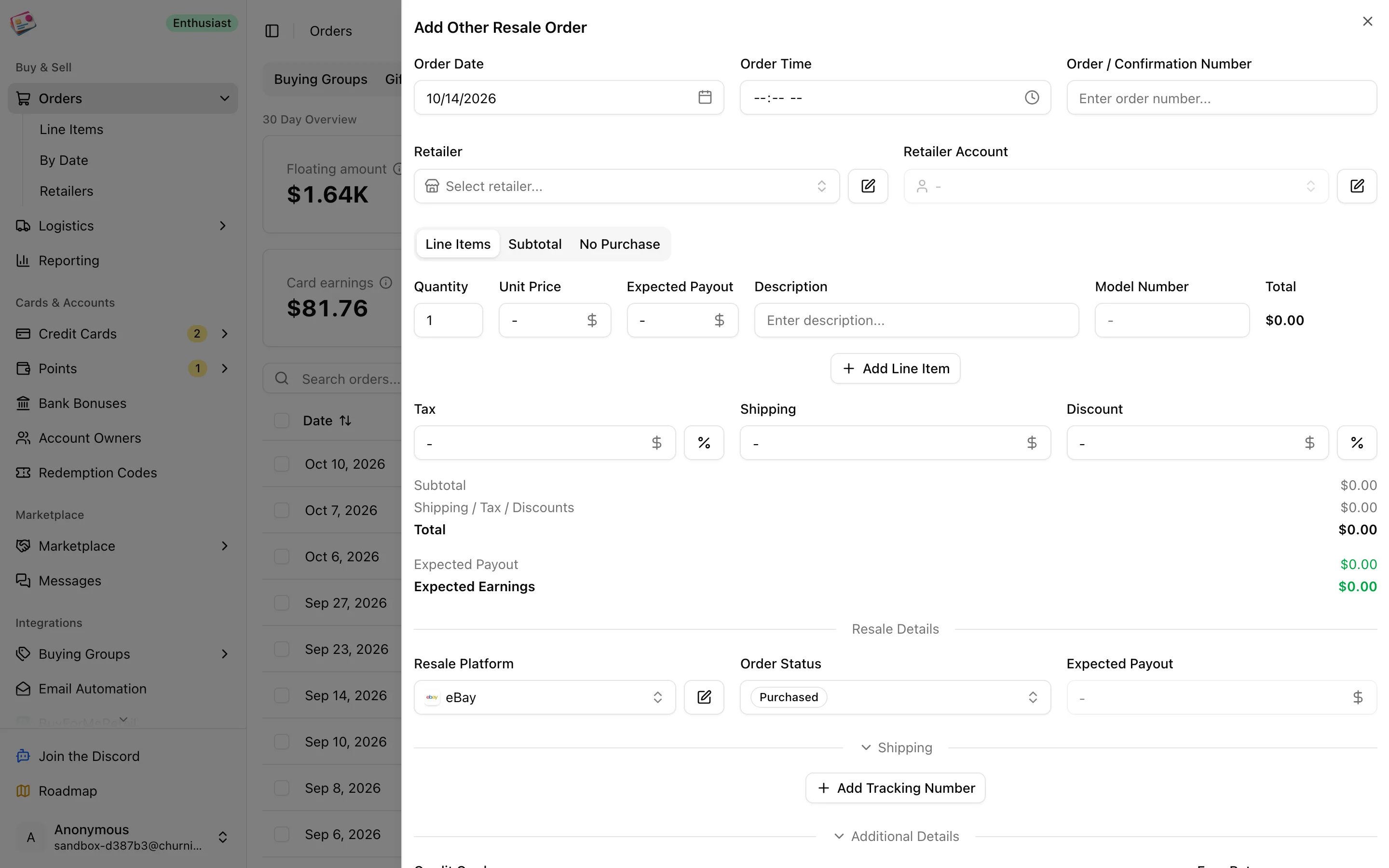This screenshot has height=868, width=1389.
Task: Click the Enter order number field
Action: click(1221, 97)
